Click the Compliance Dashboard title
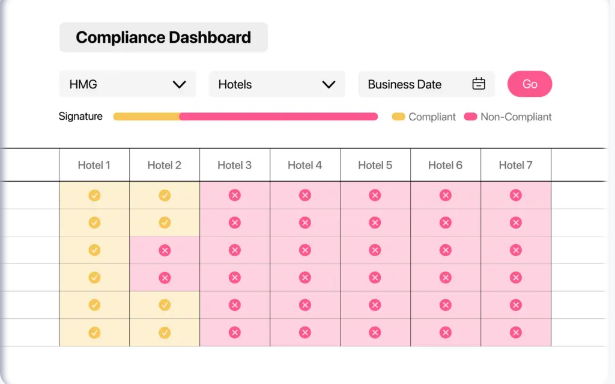This screenshot has height=384, width=615. click(164, 37)
